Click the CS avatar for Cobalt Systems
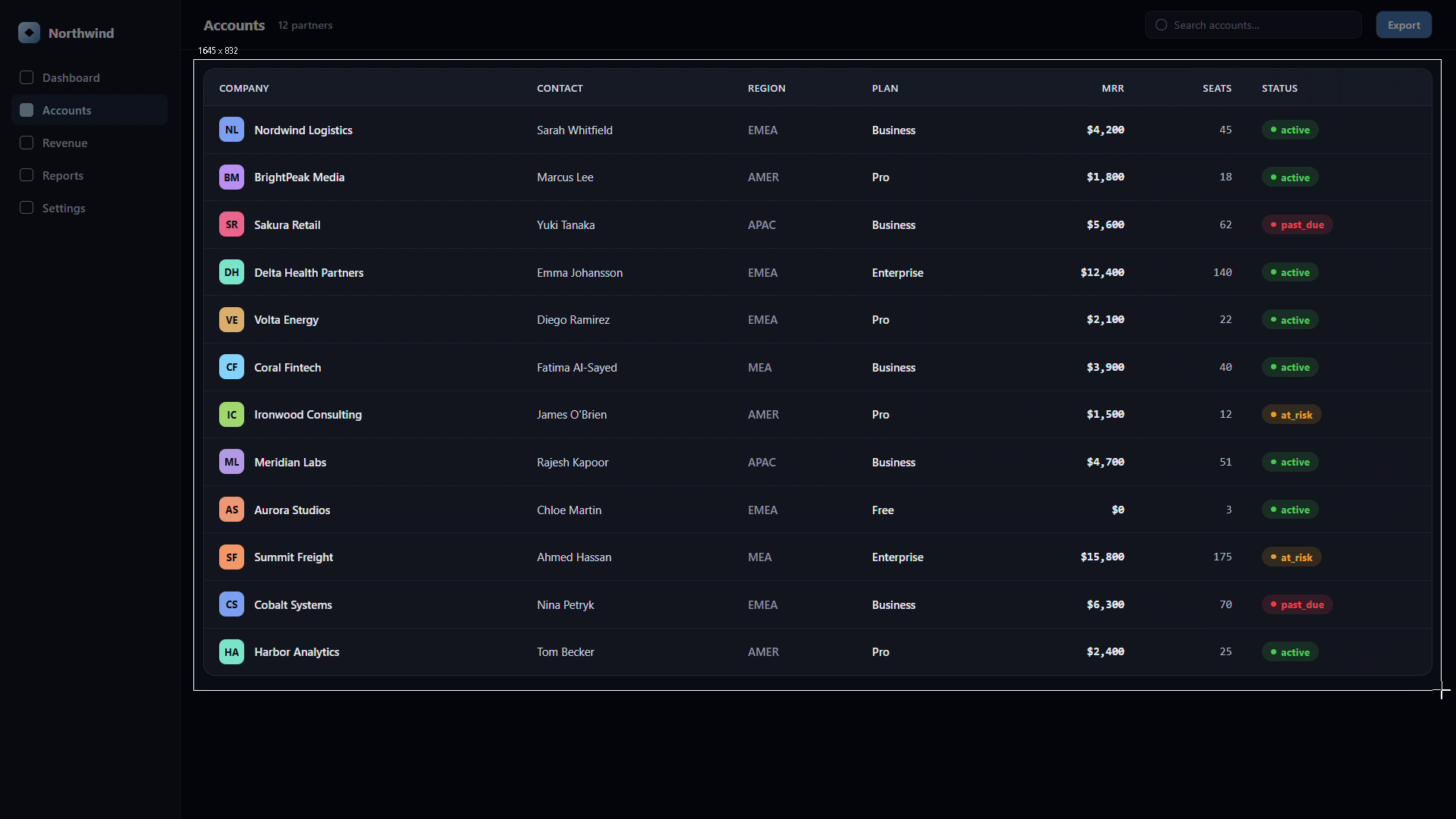 click(231, 604)
